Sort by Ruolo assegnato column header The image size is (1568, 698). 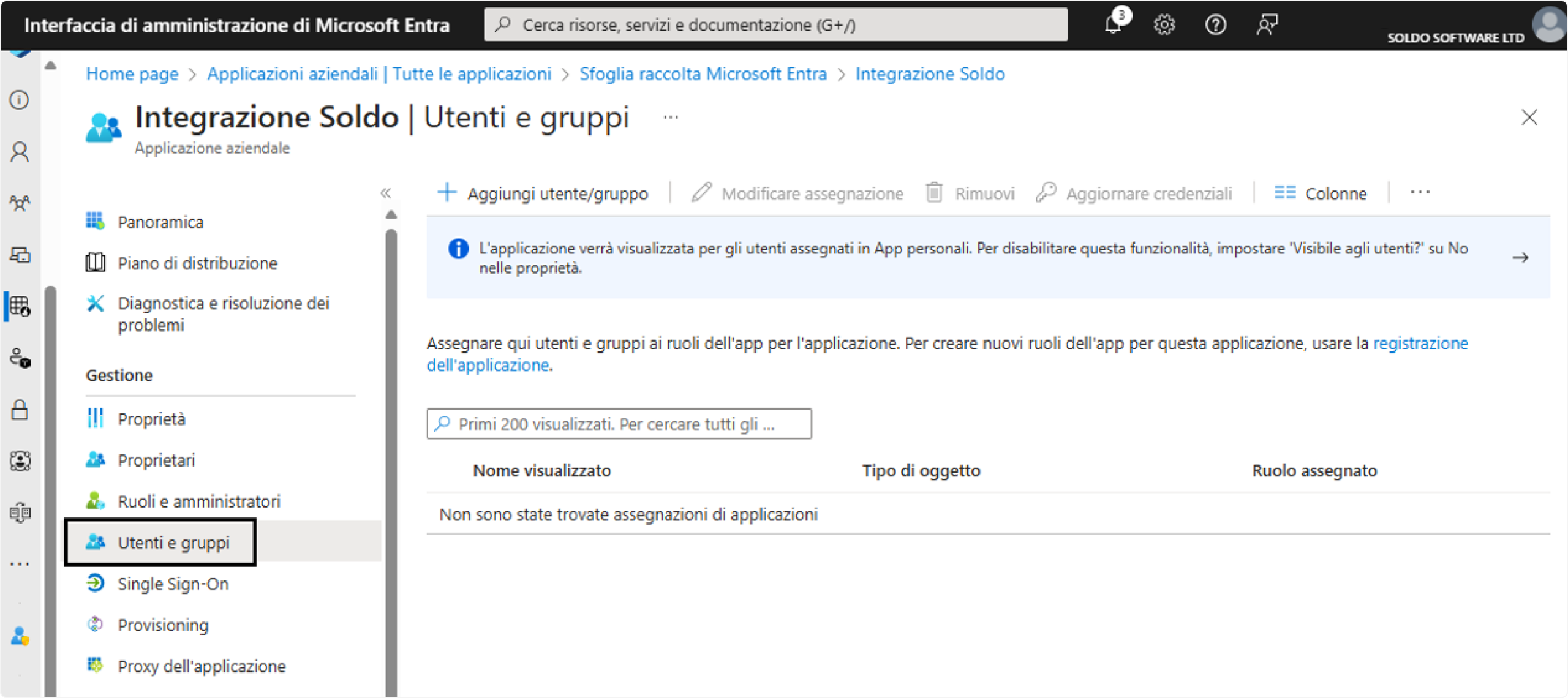pos(1314,470)
